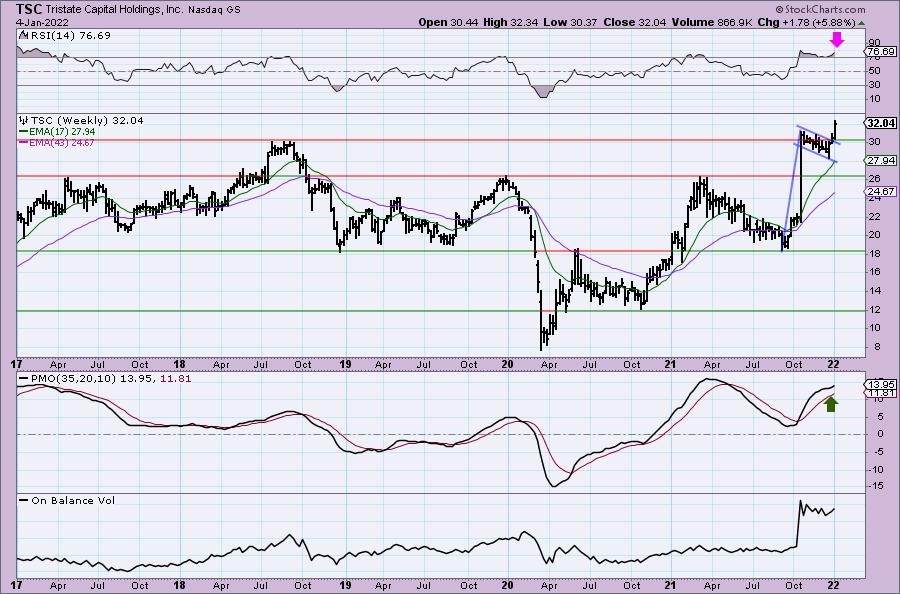The width and height of the screenshot is (900, 594).
Task: Click the EMA(43) 24.67 legend entry
Action: [x=62, y=142]
